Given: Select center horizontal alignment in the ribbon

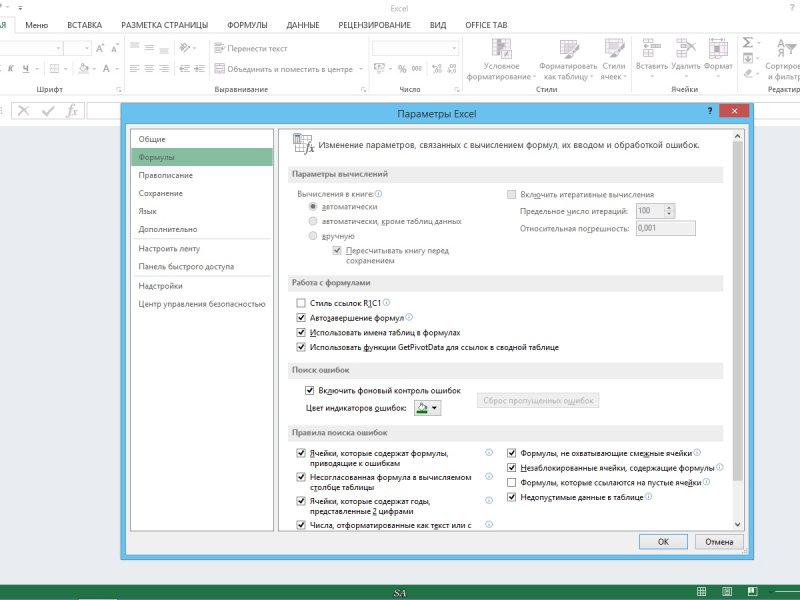Looking at the screenshot, I should point(149,68).
